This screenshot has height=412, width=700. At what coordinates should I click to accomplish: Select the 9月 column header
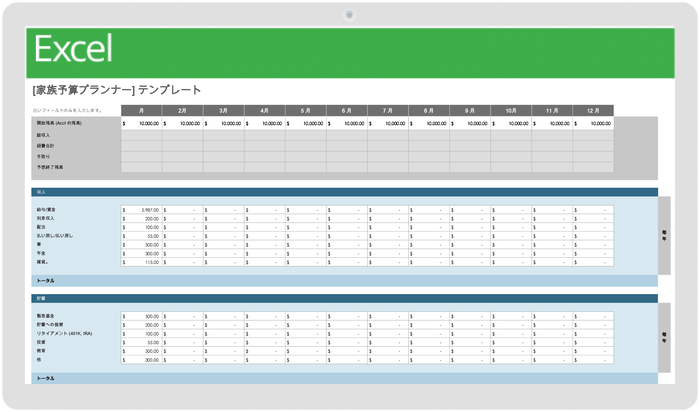(470, 111)
